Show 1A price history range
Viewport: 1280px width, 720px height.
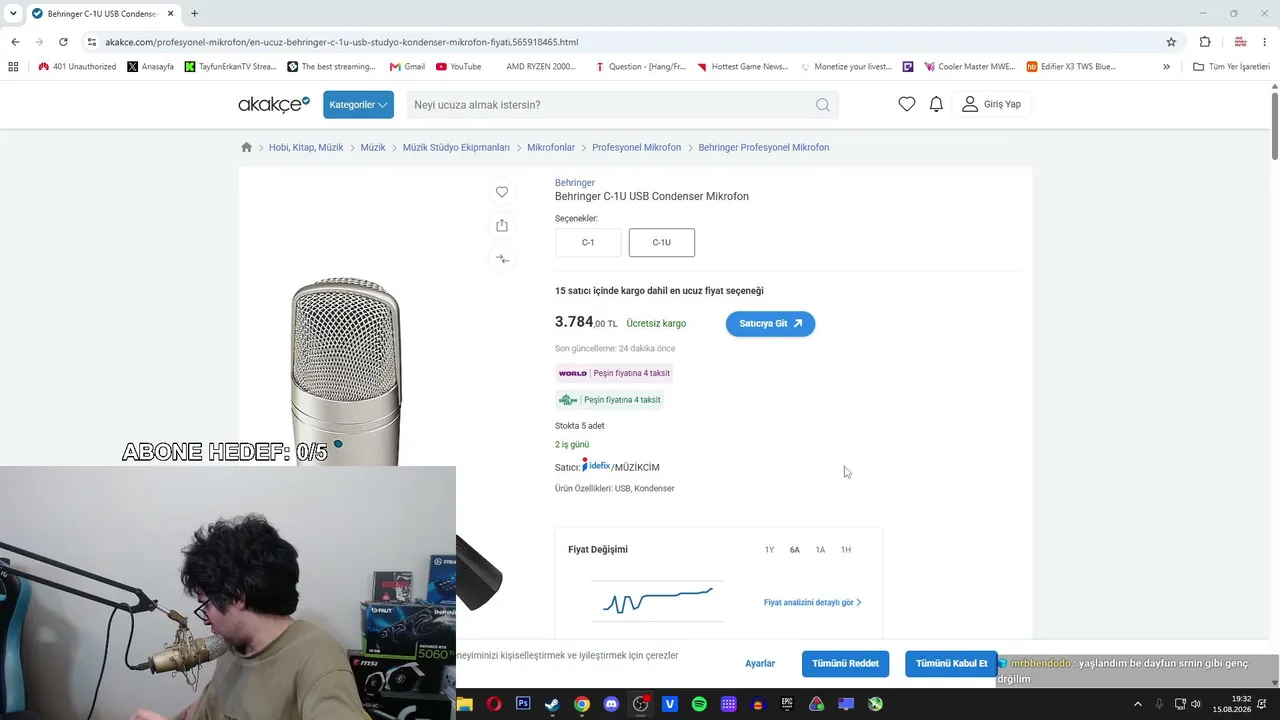820,550
